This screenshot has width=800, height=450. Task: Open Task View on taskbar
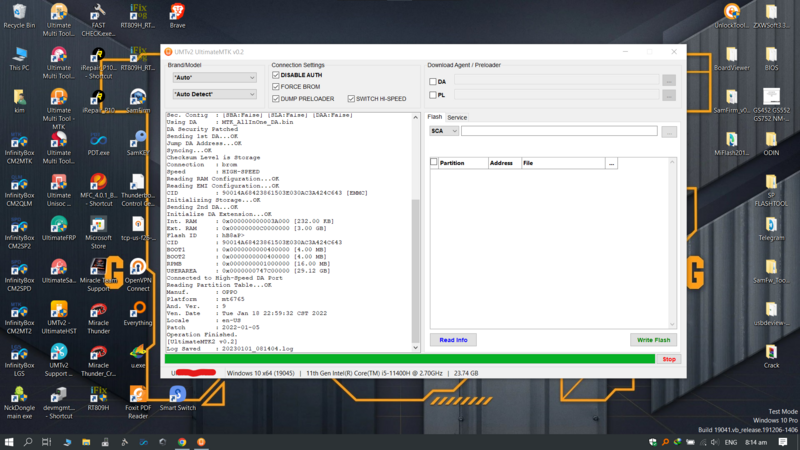[x=46, y=442]
